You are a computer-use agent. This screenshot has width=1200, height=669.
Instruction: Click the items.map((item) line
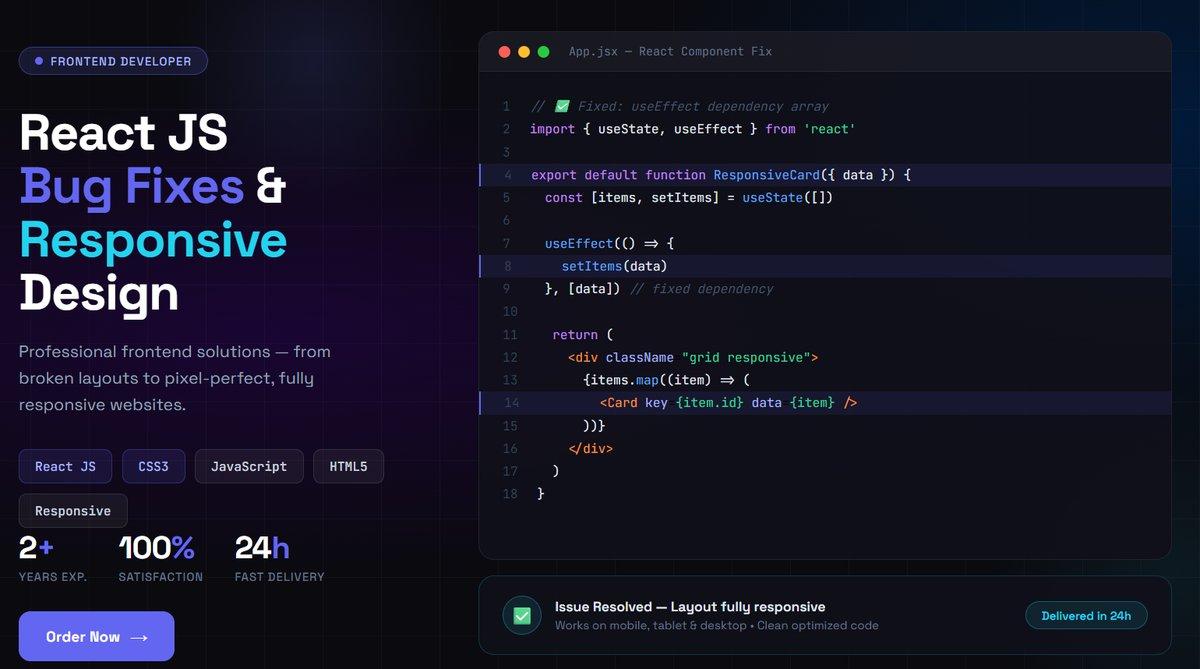(x=666, y=380)
